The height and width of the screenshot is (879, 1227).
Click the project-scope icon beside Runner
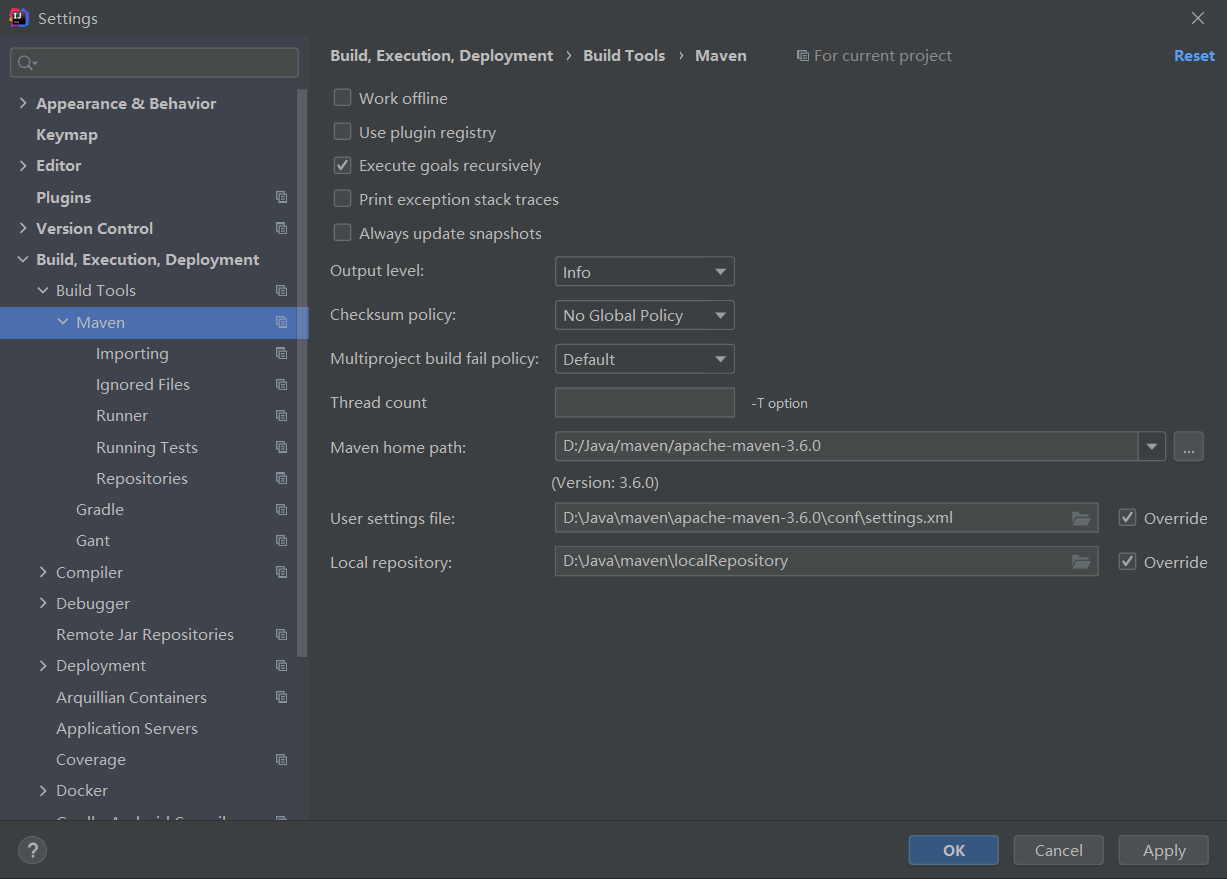[x=282, y=415]
